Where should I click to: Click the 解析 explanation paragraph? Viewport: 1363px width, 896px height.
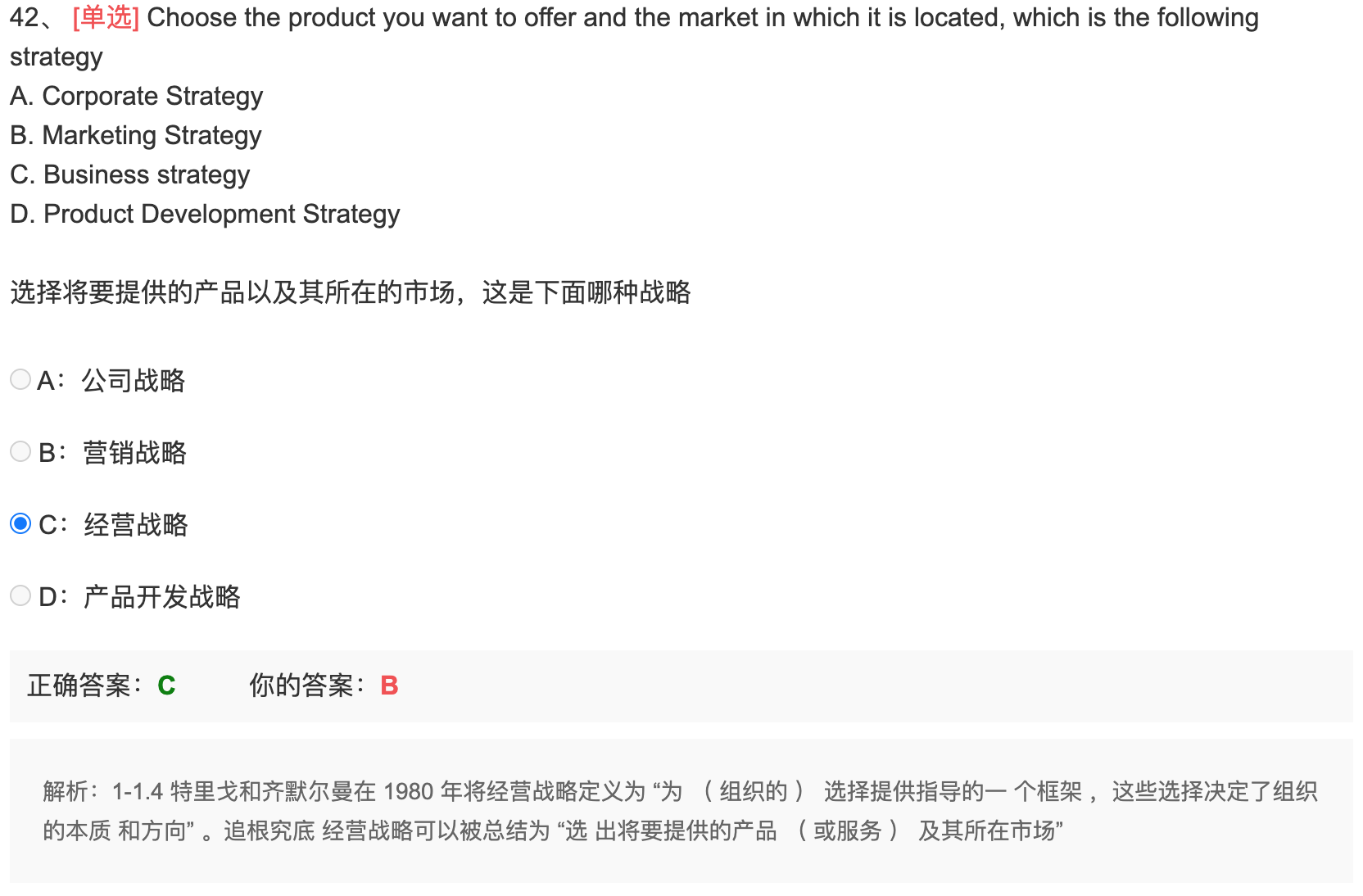point(681,811)
